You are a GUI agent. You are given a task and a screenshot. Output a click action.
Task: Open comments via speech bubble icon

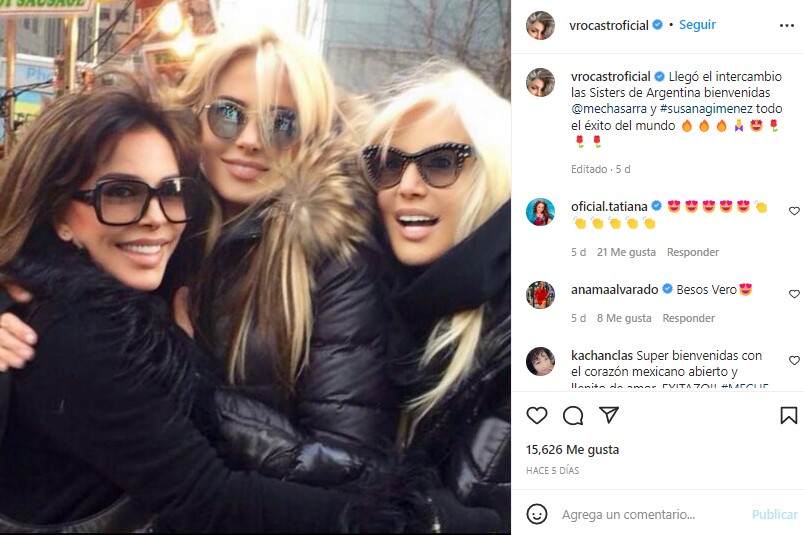[x=573, y=415]
